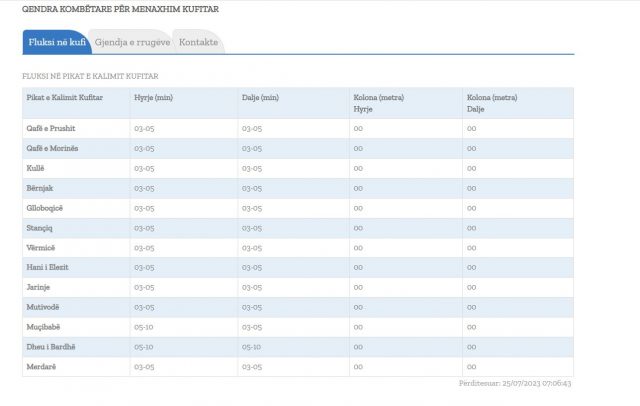Image resolution: width=640 pixels, height=406 pixels.
Task: Click the Hyrje (min) column header
Action: point(152,96)
